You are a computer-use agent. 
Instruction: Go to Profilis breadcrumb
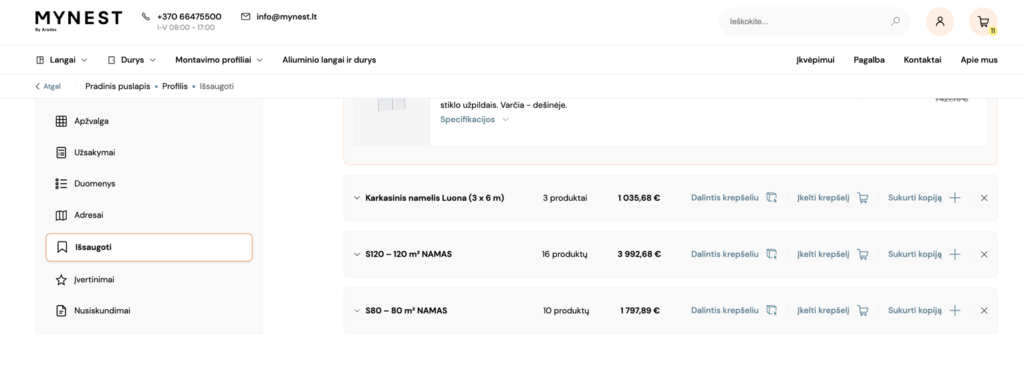(x=175, y=86)
